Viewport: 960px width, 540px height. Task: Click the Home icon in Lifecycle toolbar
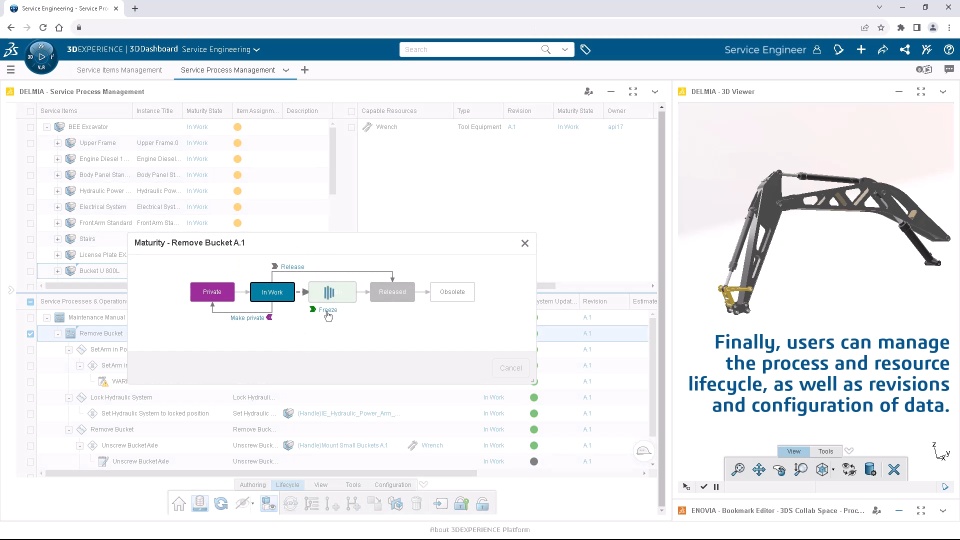click(179, 504)
